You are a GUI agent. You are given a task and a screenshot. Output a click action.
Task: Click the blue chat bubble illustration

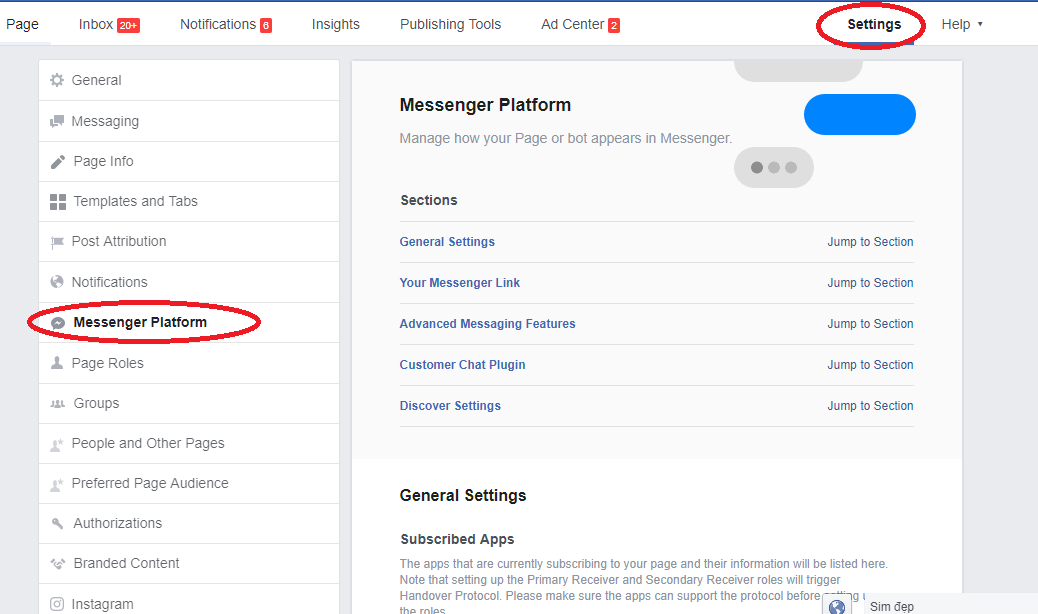click(x=859, y=114)
